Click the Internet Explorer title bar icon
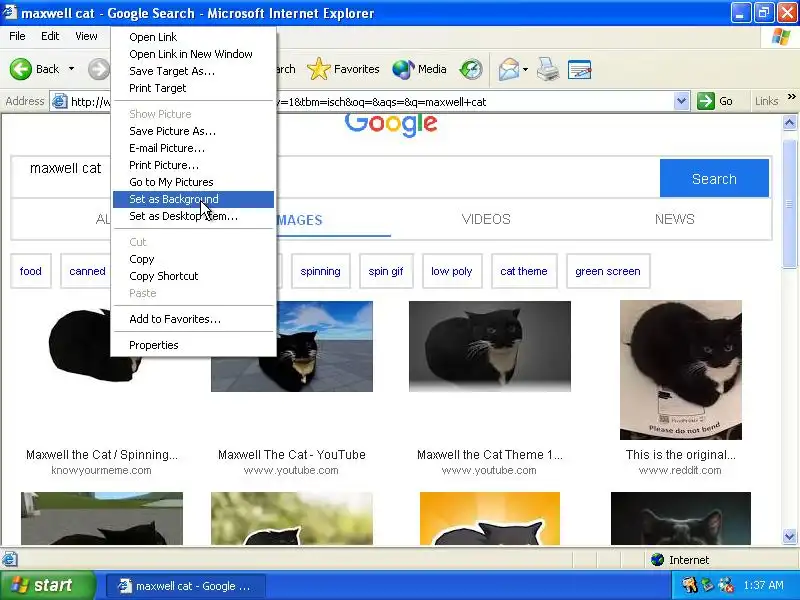 tap(9, 12)
